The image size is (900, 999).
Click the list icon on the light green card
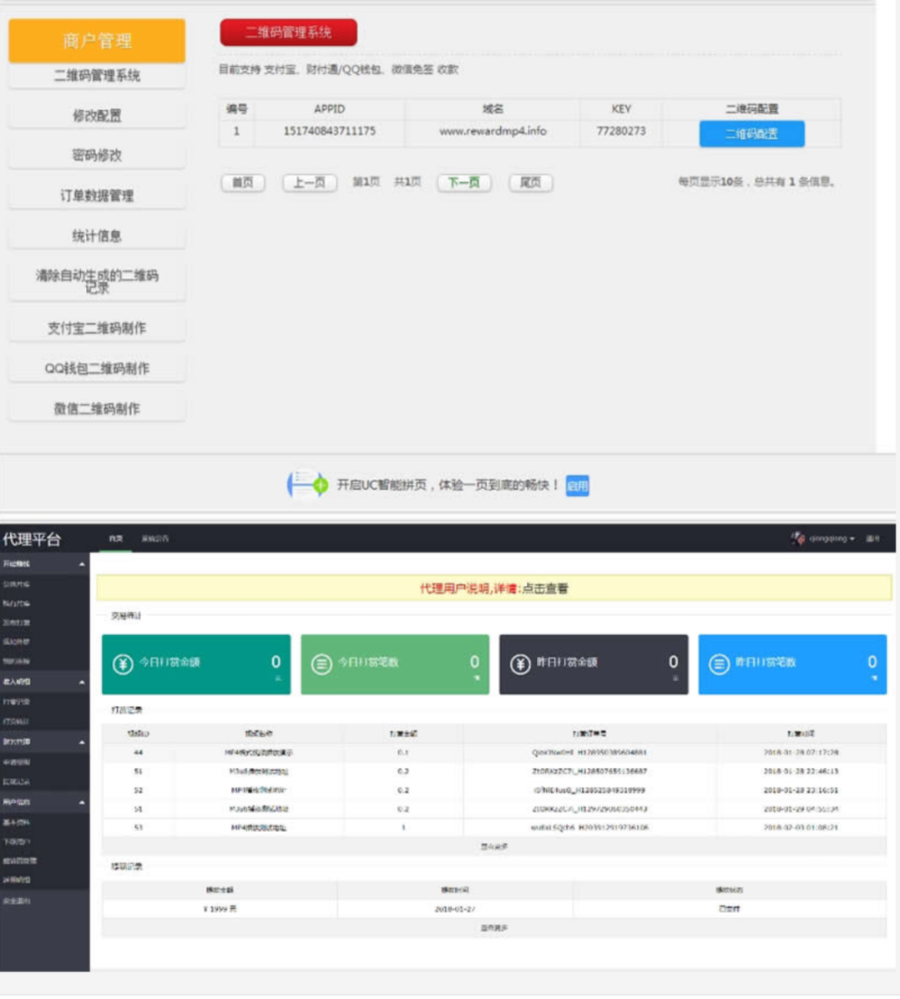coord(322,664)
